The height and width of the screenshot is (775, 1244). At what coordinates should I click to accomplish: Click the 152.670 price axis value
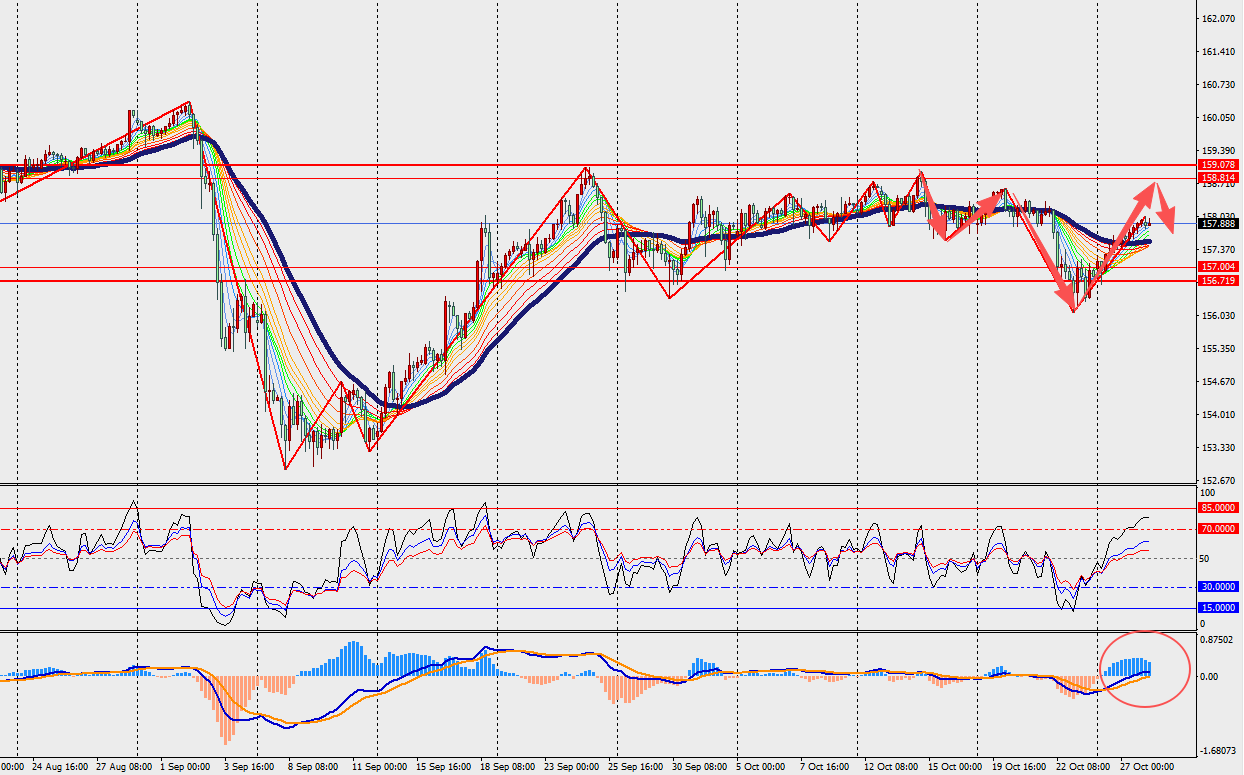tap(1217, 481)
